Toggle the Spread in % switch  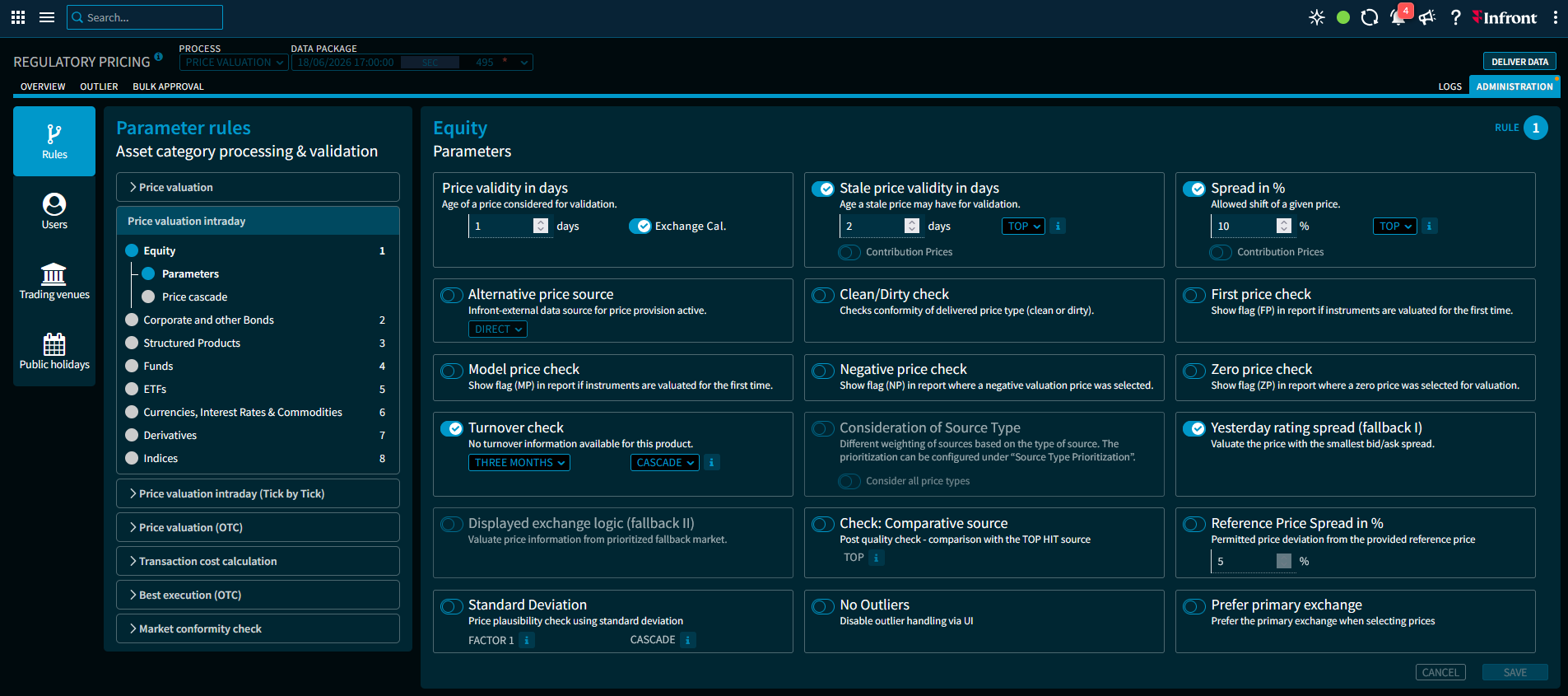[x=1194, y=189]
